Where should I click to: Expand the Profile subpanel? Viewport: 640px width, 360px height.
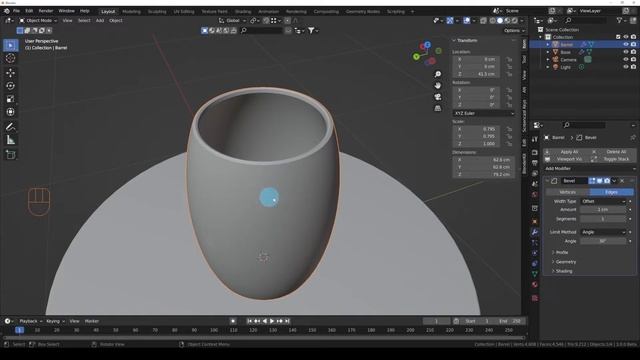pyautogui.click(x=562, y=253)
